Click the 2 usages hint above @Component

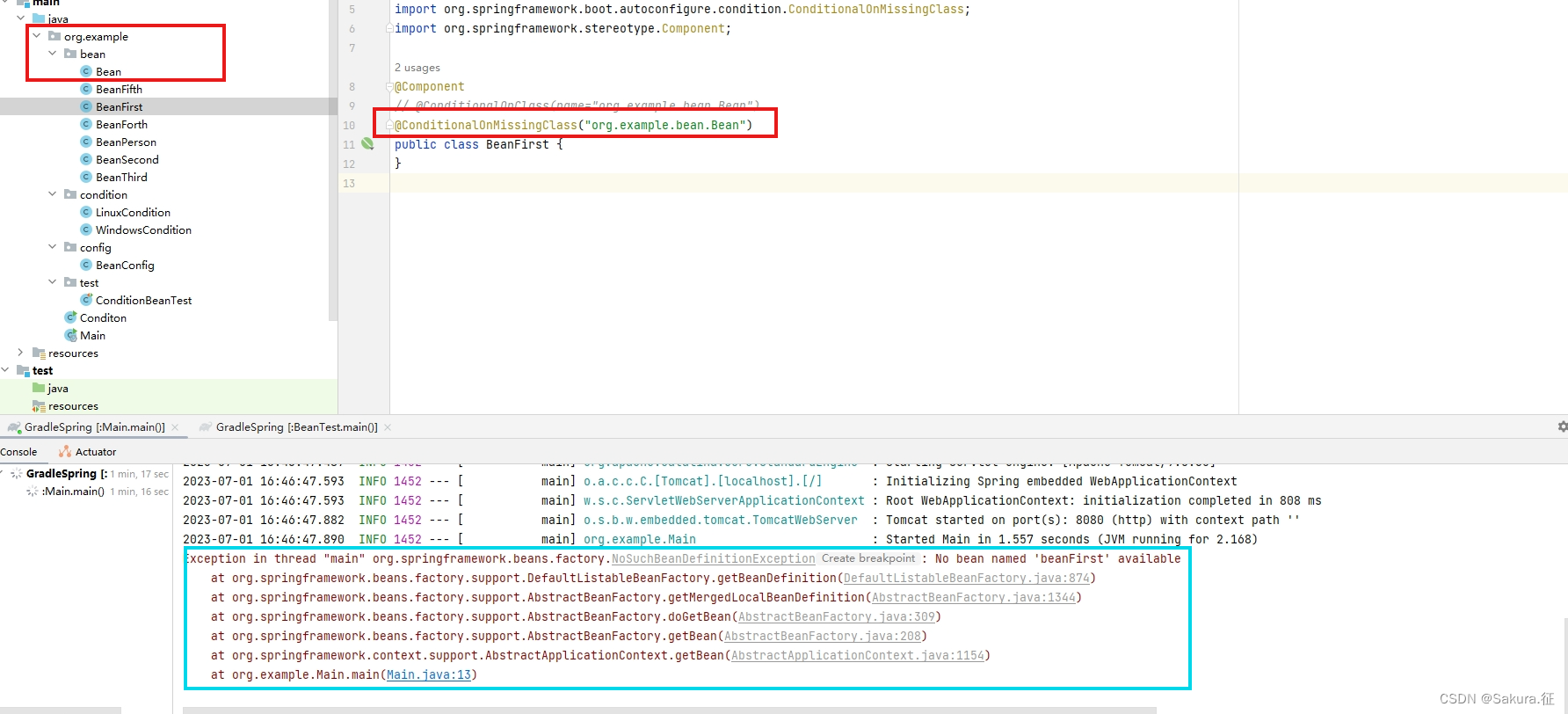[x=417, y=68]
